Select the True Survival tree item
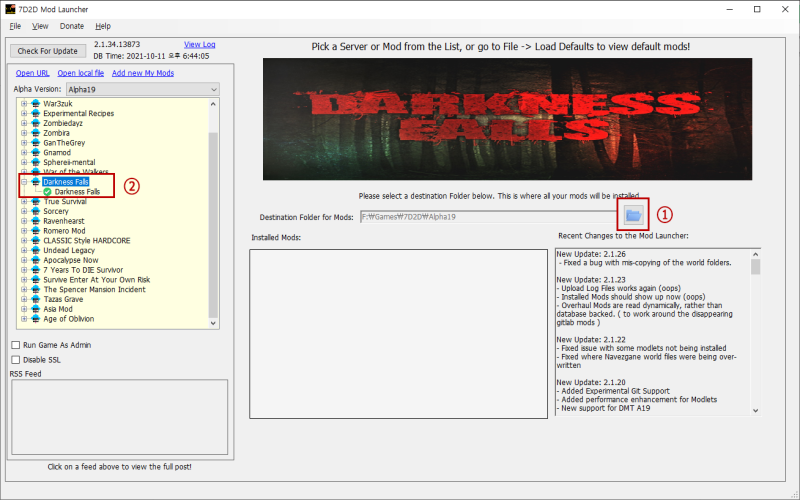 65,202
